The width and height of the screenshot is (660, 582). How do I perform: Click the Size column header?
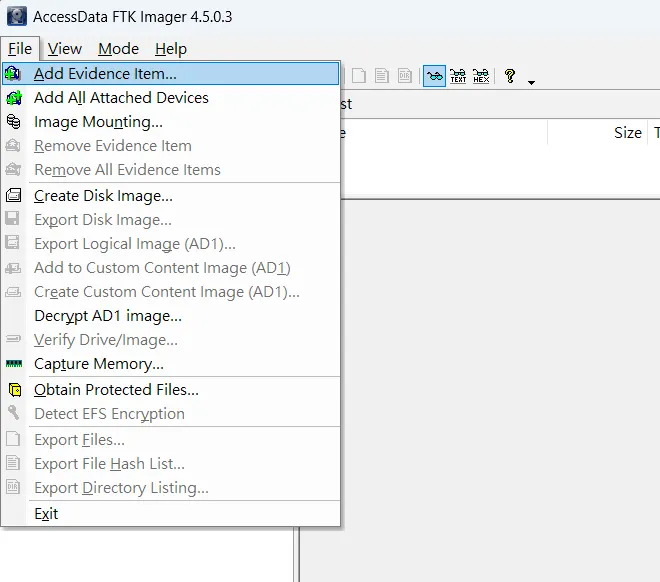tap(598, 133)
